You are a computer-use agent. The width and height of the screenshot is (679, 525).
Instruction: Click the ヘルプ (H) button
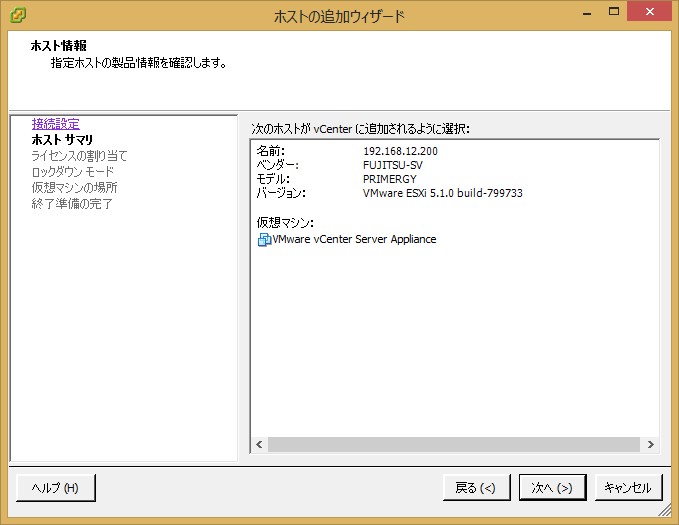(55, 488)
